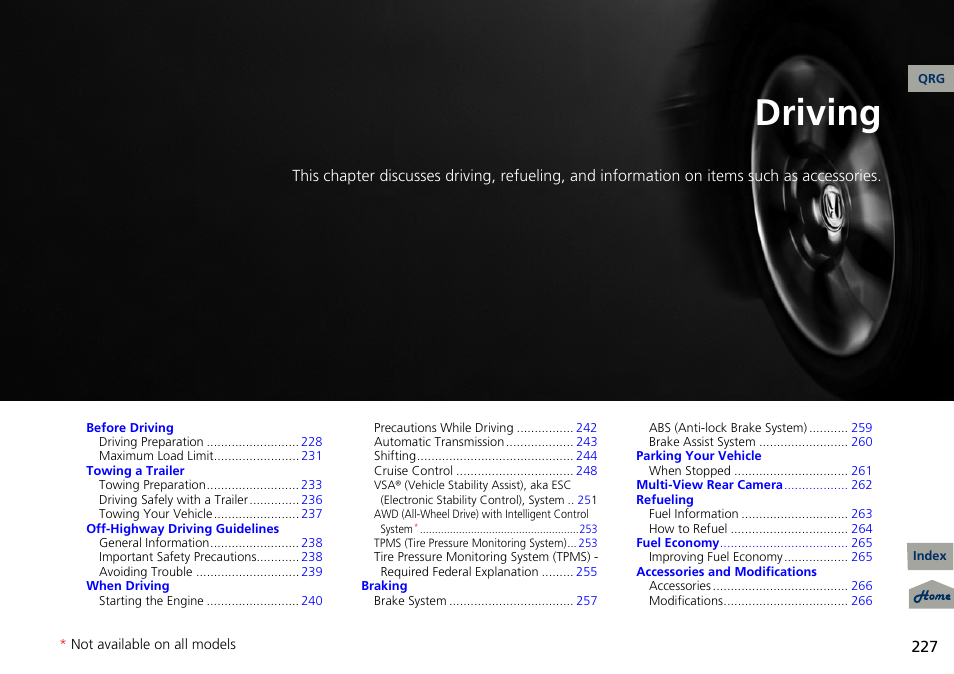This screenshot has height=674, width=954.
Task: Jump to page 265 beside Fuel Economy heading
Action: [x=862, y=543]
